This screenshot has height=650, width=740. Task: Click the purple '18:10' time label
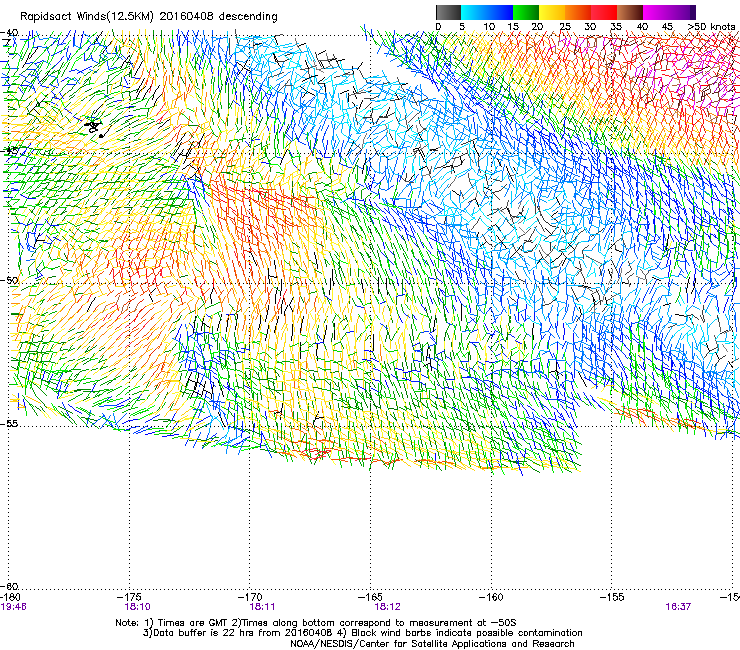137,607
